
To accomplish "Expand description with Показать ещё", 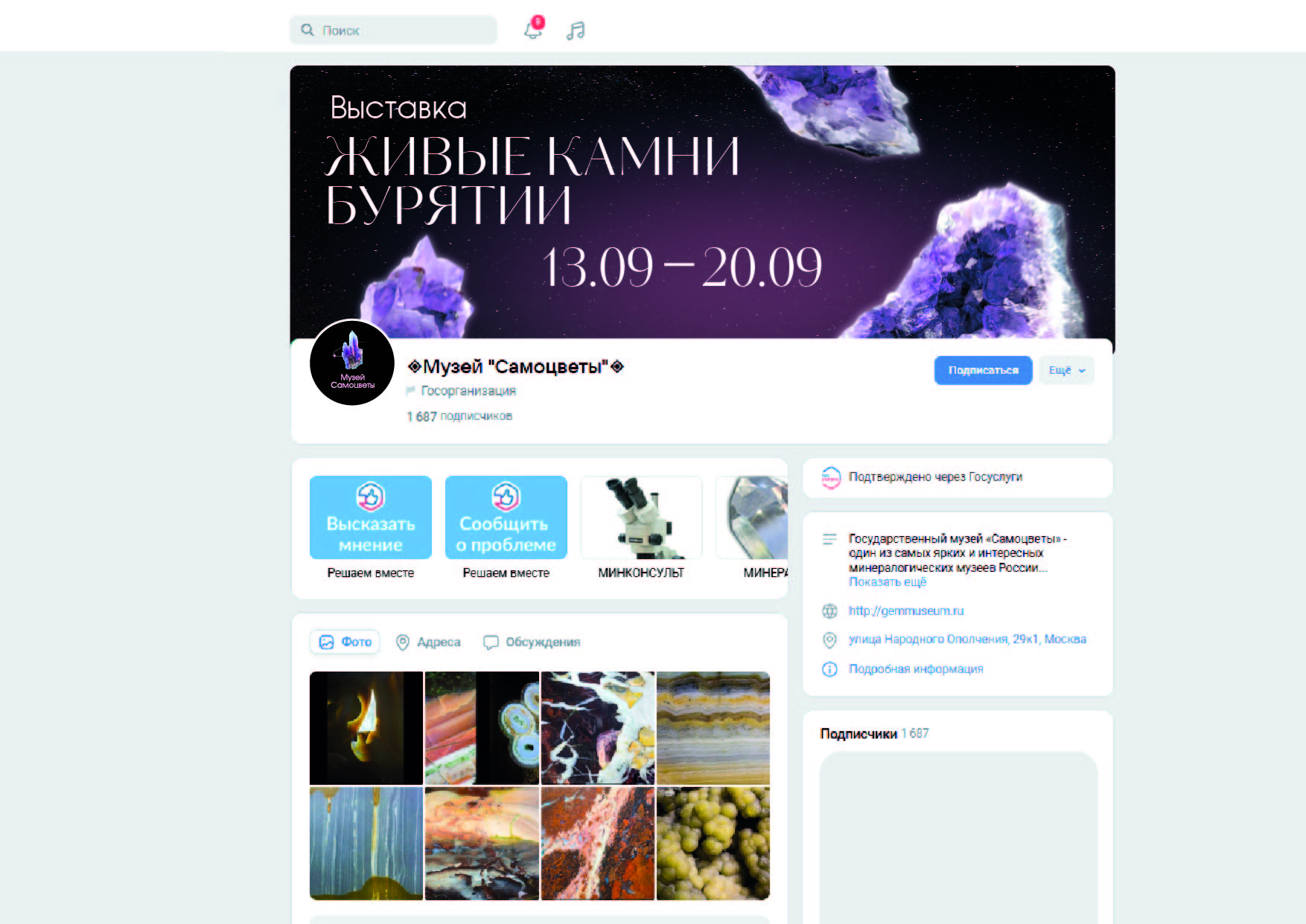I will (x=888, y=582).
